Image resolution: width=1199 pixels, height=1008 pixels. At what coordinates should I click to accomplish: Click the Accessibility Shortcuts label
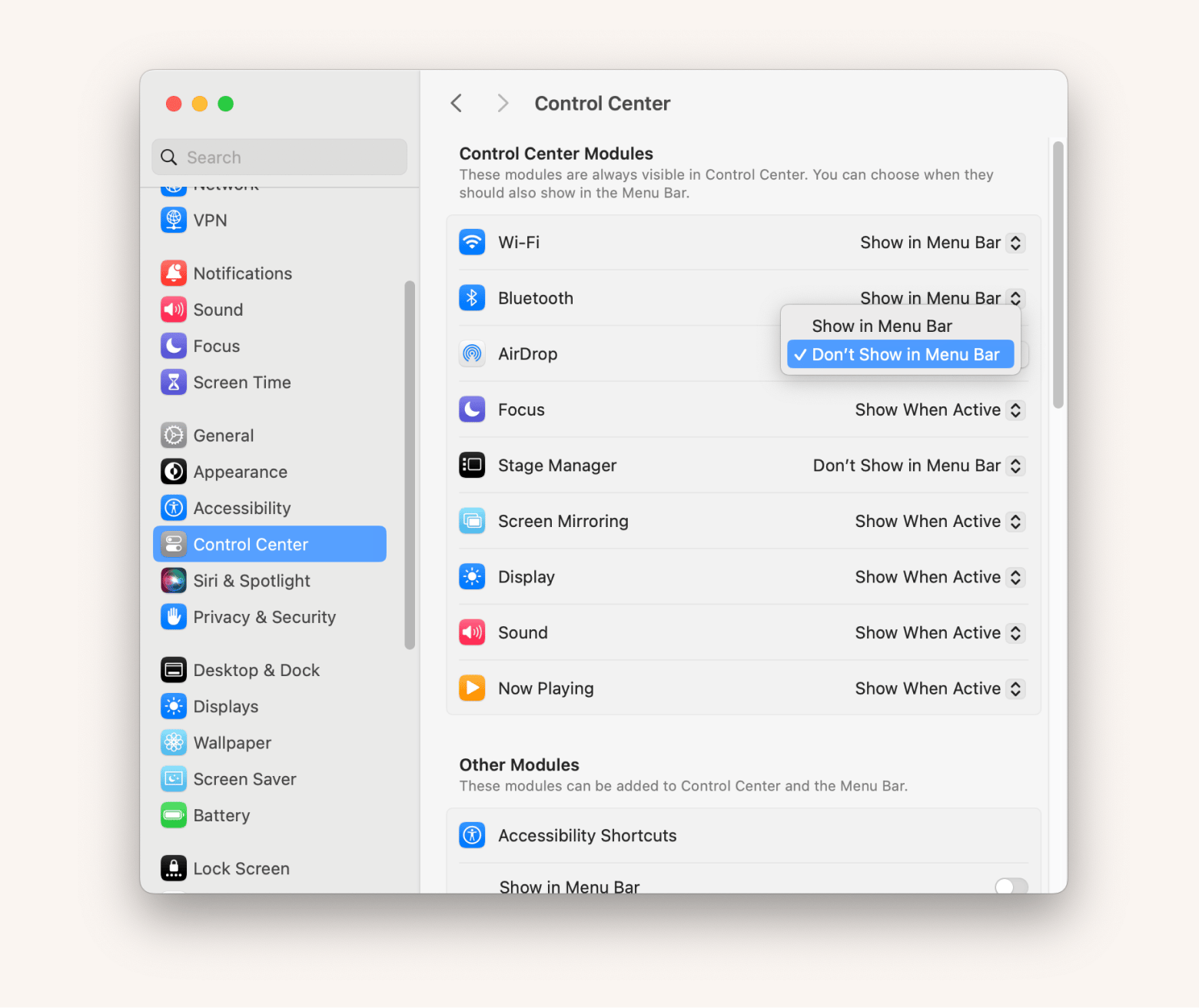point(587,835)
